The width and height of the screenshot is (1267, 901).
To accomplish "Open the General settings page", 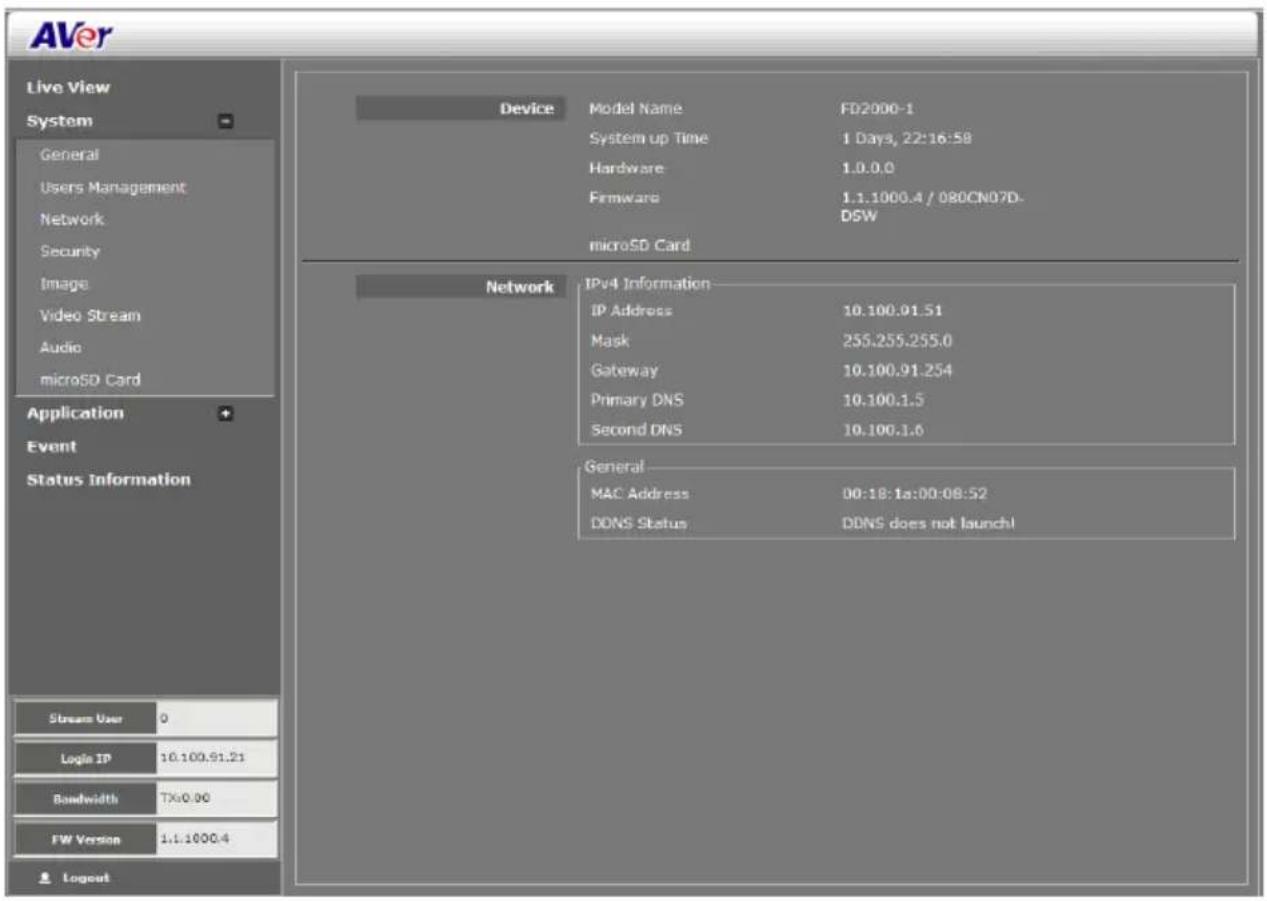I will pos(69,155).
